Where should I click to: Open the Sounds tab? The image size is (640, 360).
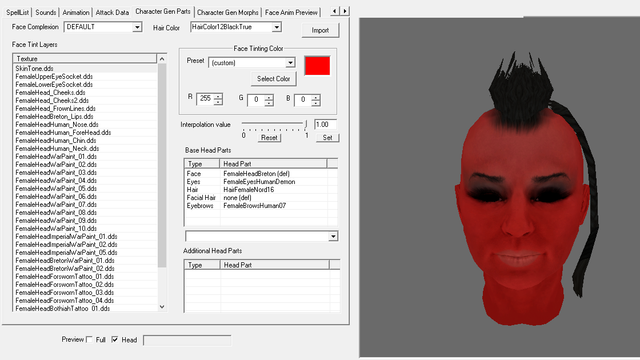coord(45,12)
